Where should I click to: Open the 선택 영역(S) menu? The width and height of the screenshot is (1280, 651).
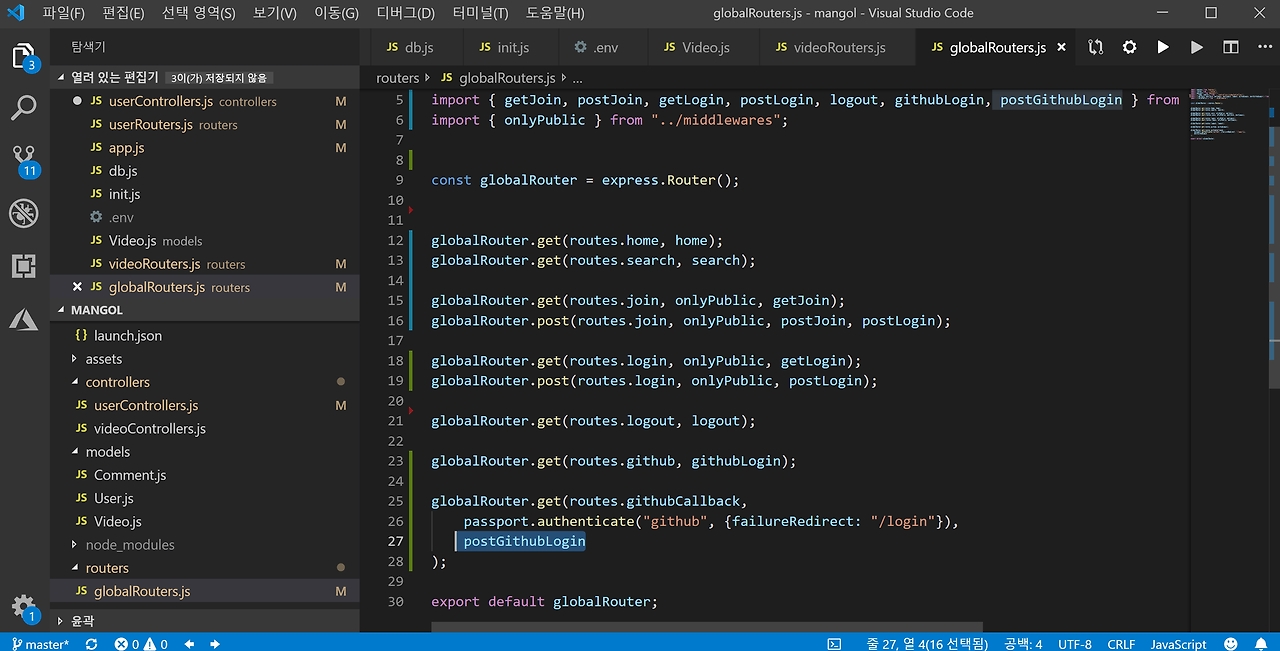tap(198, 13)
